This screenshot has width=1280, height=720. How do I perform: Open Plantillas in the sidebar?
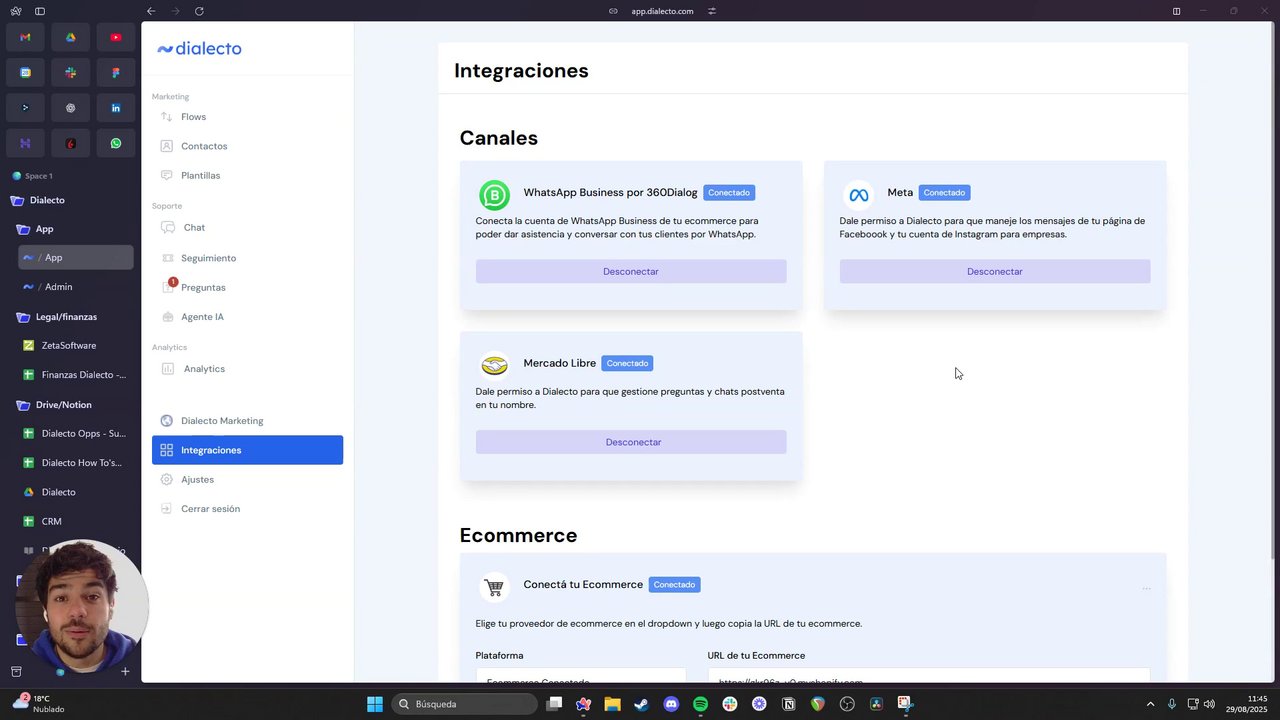[247, 175]
